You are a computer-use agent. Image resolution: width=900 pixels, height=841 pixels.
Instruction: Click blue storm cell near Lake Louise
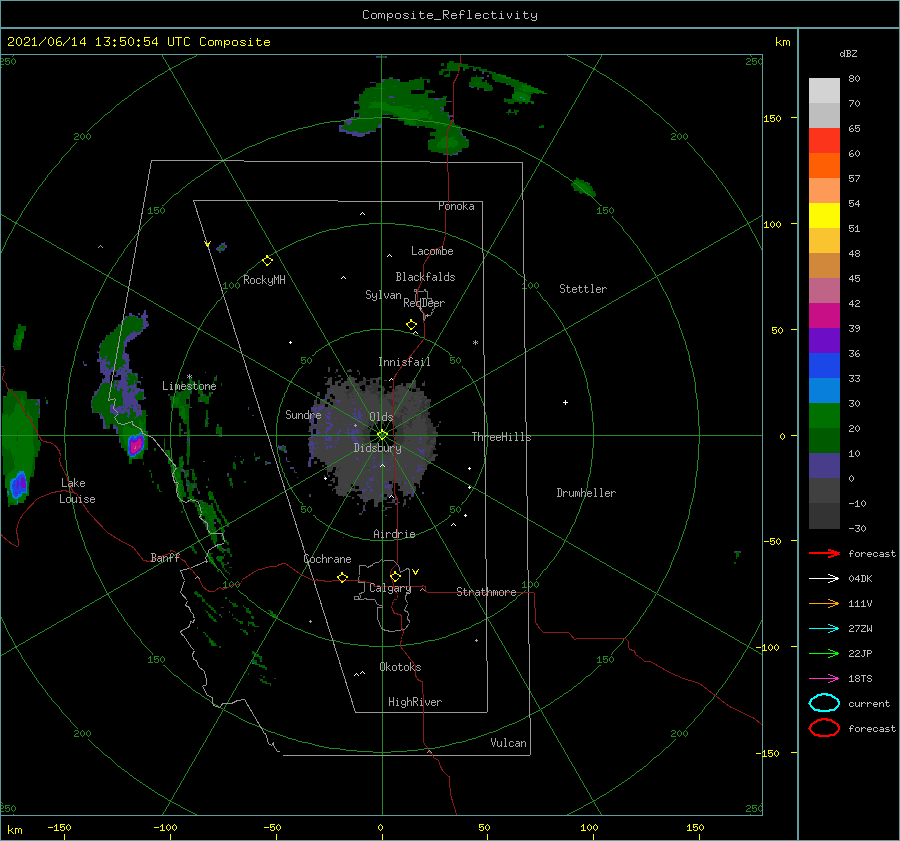click(18, 485)
